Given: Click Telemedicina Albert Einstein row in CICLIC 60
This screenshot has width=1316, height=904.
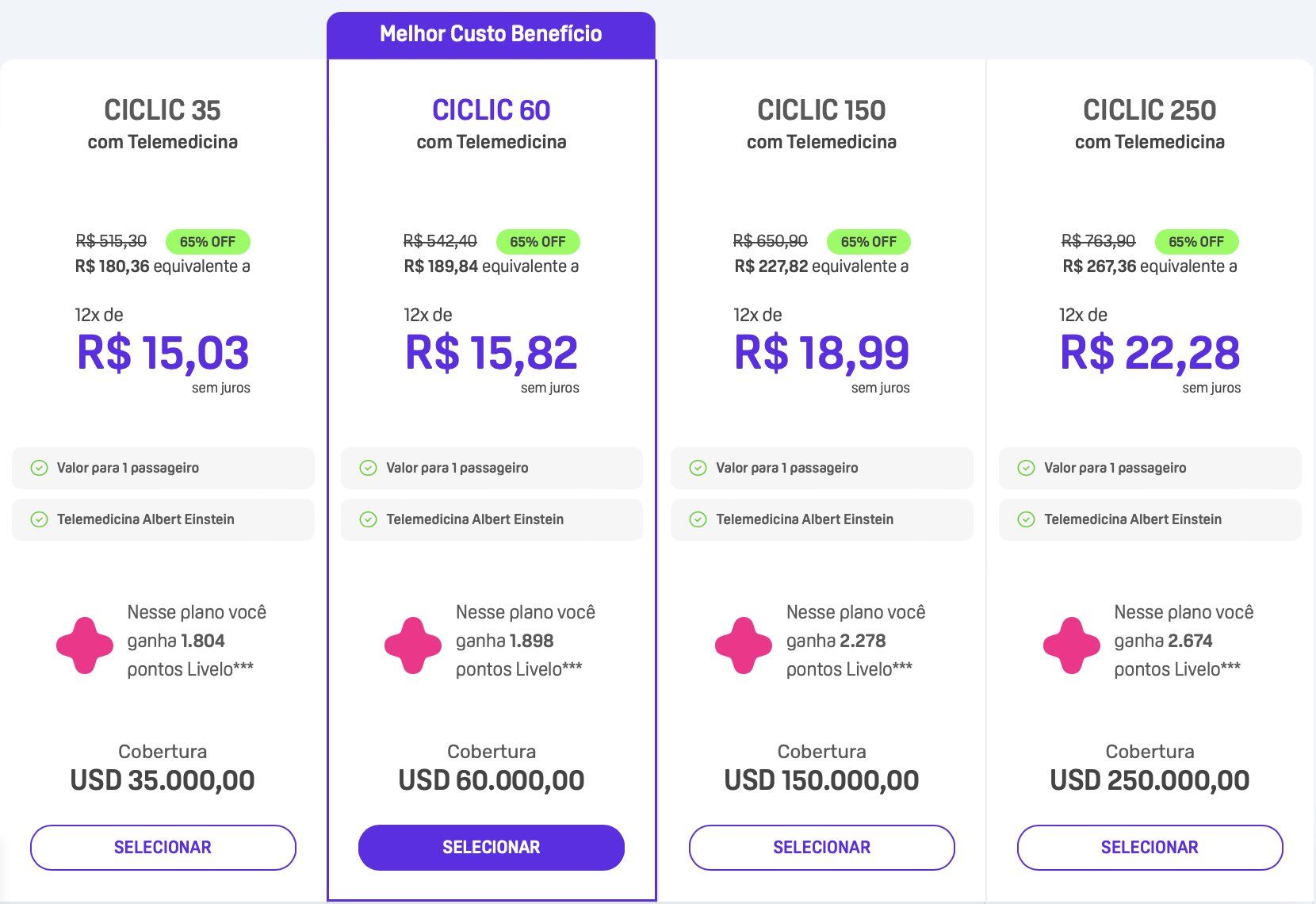Looking at the screenshot, I should tap(492, 519).
